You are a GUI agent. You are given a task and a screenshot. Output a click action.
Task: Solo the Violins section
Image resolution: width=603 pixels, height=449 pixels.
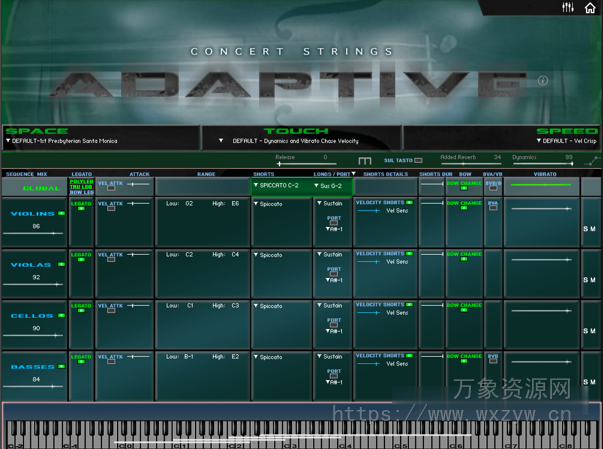point(585,229)
